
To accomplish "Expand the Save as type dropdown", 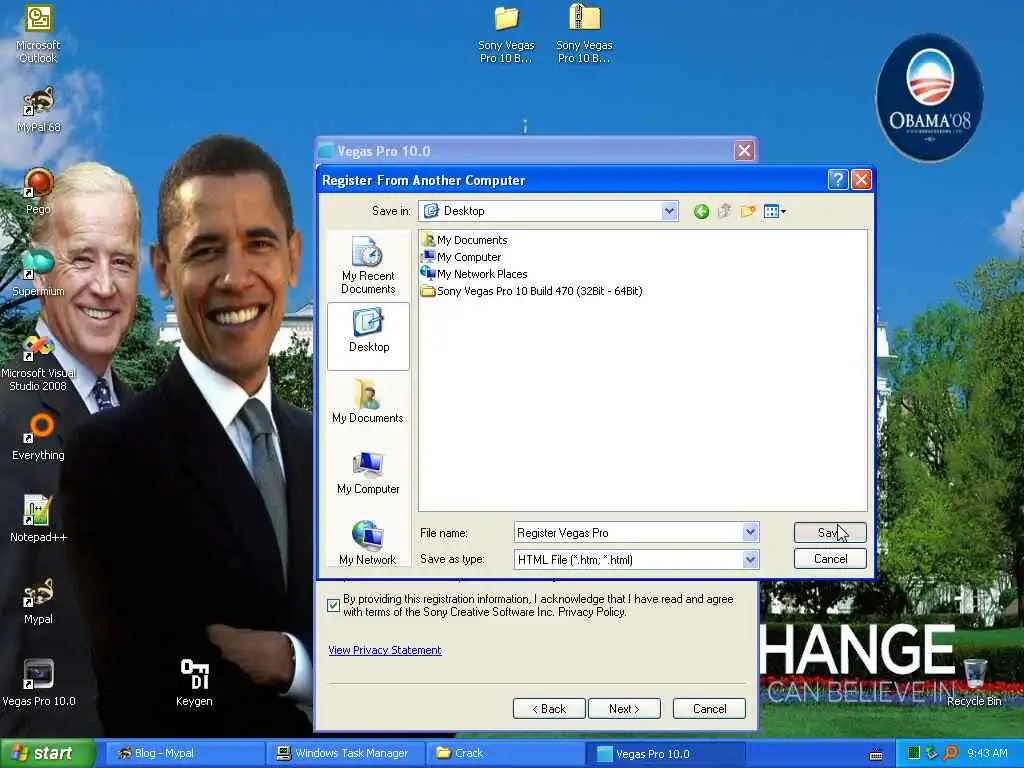I will pos(750,559).
